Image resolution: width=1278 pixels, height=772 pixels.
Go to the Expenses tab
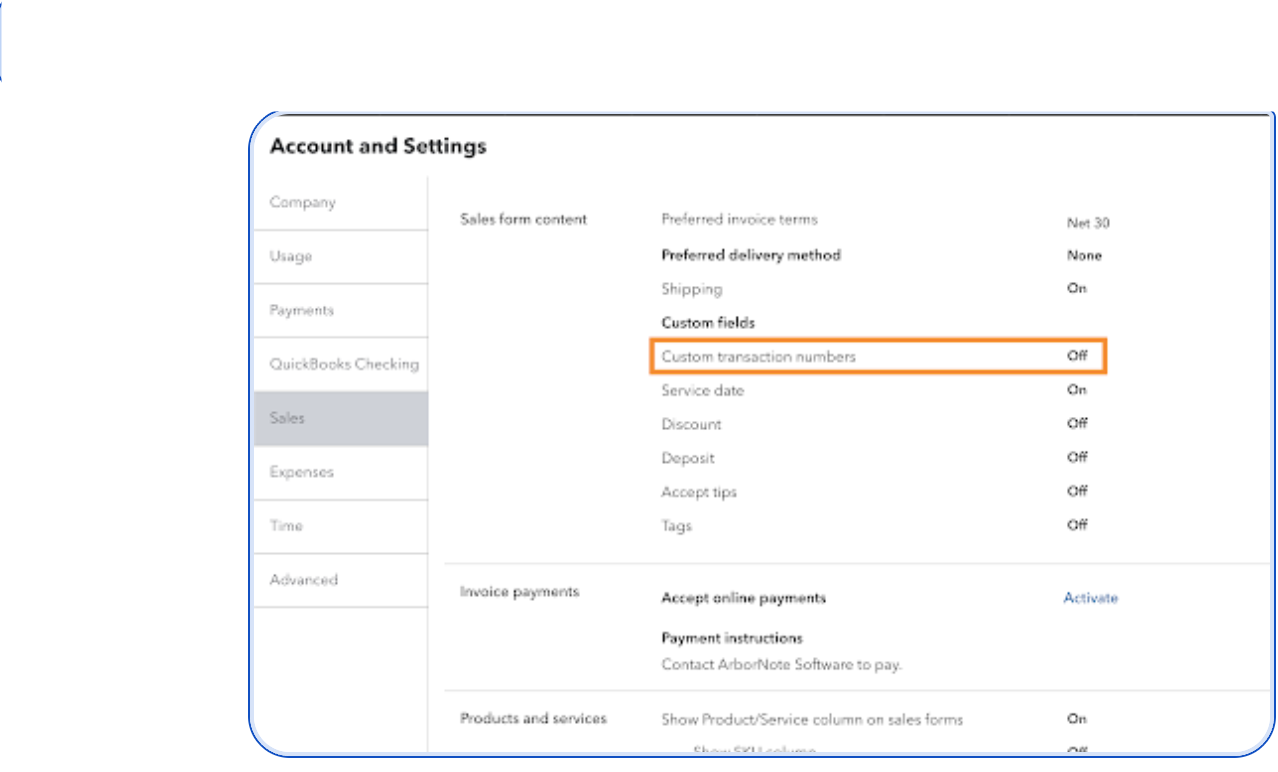point(301,473)
